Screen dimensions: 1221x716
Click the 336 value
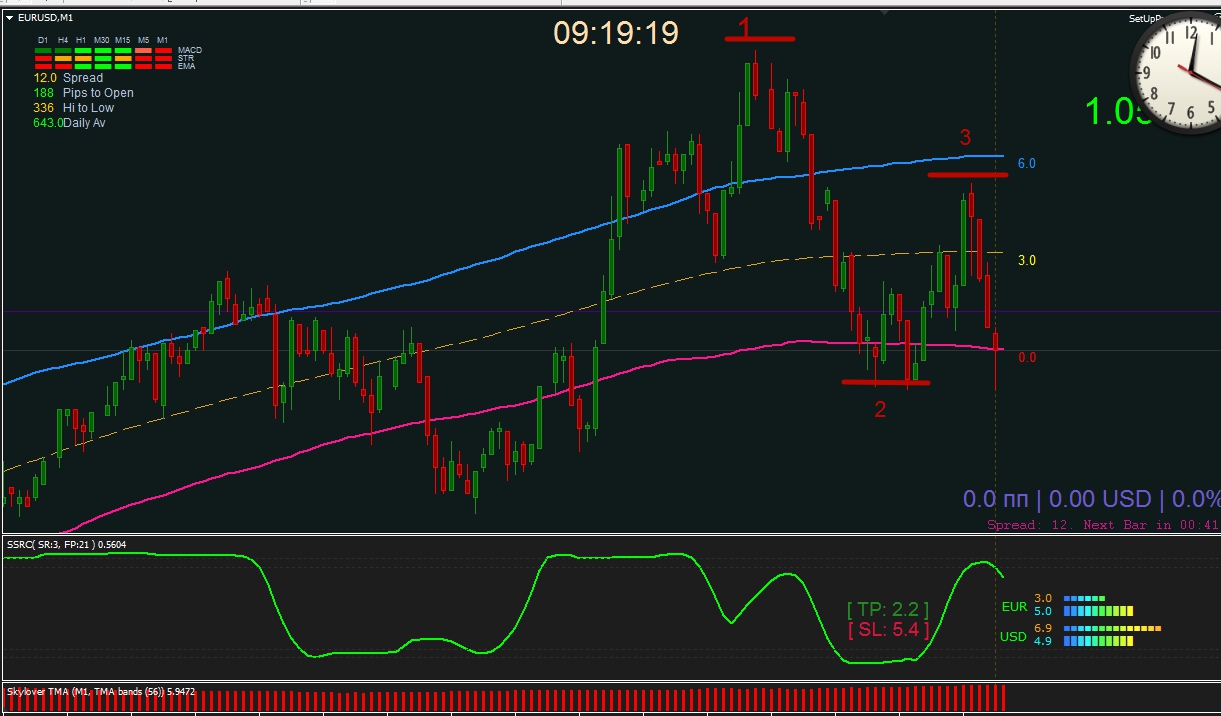43,108
